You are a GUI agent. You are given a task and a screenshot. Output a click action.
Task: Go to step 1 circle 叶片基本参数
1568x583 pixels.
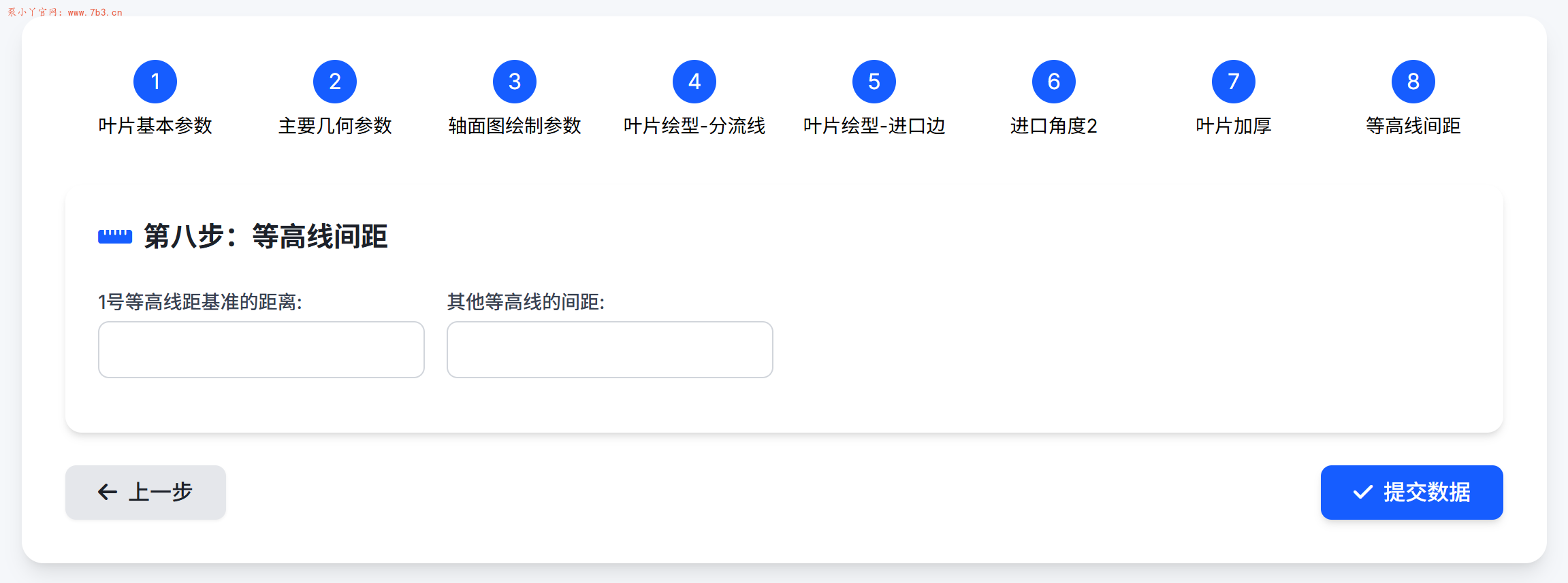(x=155, y=82)
